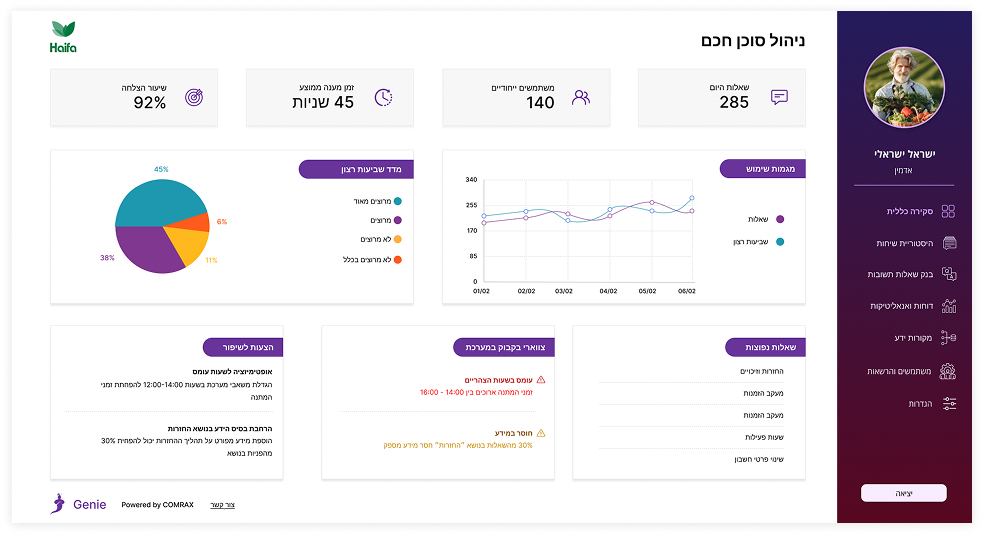Image resolution: width=984 pixels, height=536 pixels.
Task: Open הגדרות settings sliders icon
Action: [x=949, y=403]
